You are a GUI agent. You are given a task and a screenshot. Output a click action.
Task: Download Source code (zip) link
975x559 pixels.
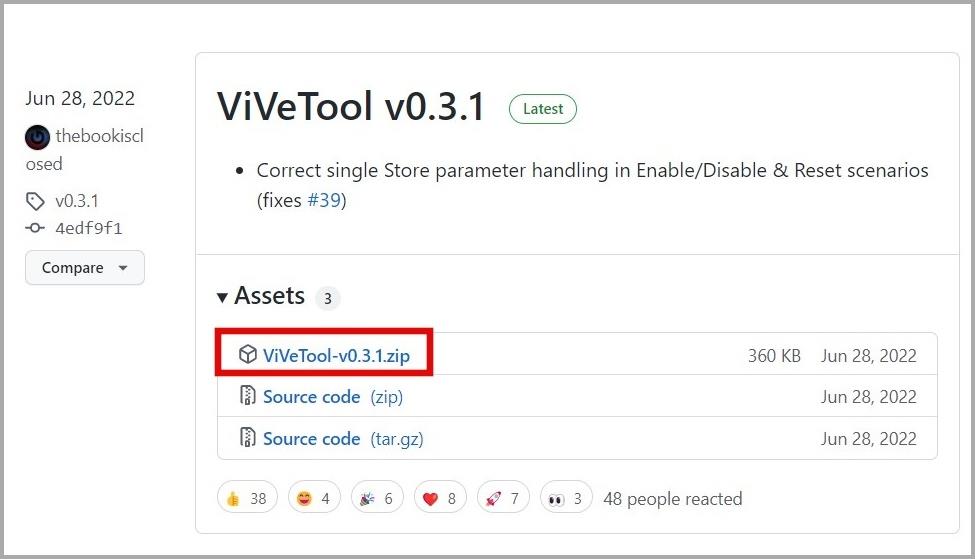(333, 397)
